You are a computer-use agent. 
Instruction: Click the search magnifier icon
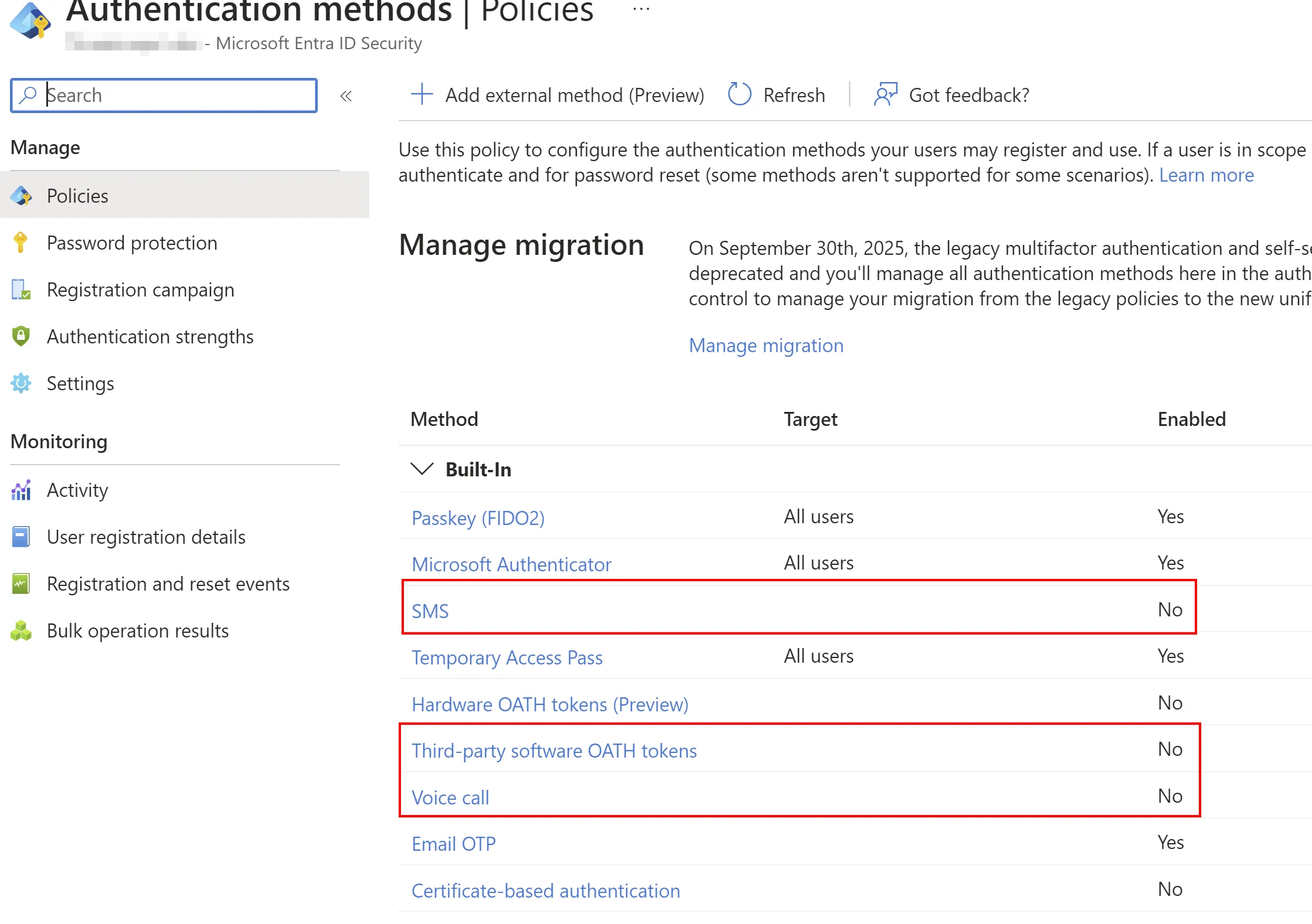click(28, 95)
